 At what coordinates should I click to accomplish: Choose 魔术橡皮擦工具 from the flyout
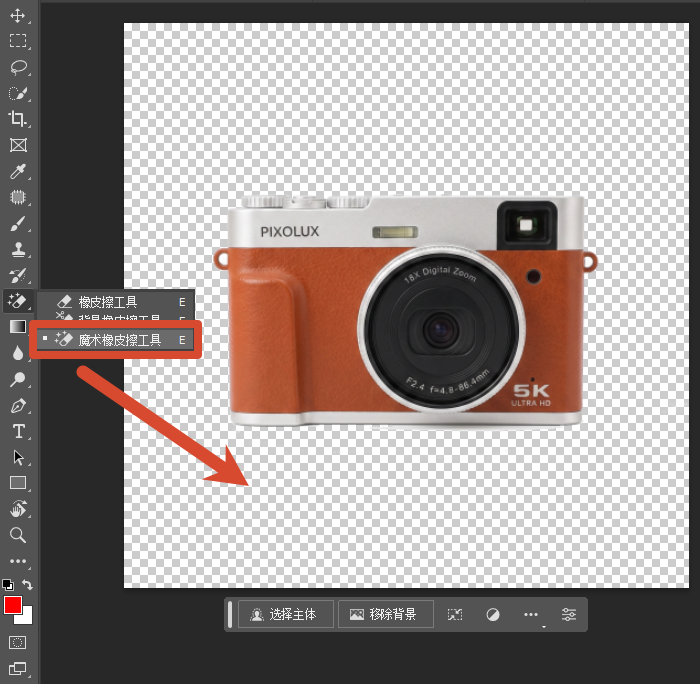pos(115,340)
